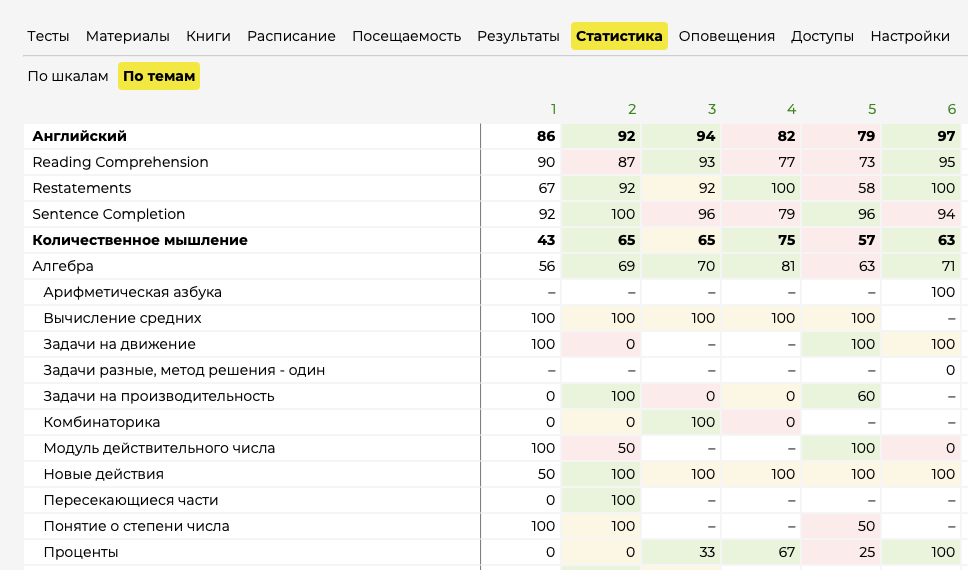
Task: Click the Restatements cell showing 58
Action: pyautogui.click(x=866, y=188)
